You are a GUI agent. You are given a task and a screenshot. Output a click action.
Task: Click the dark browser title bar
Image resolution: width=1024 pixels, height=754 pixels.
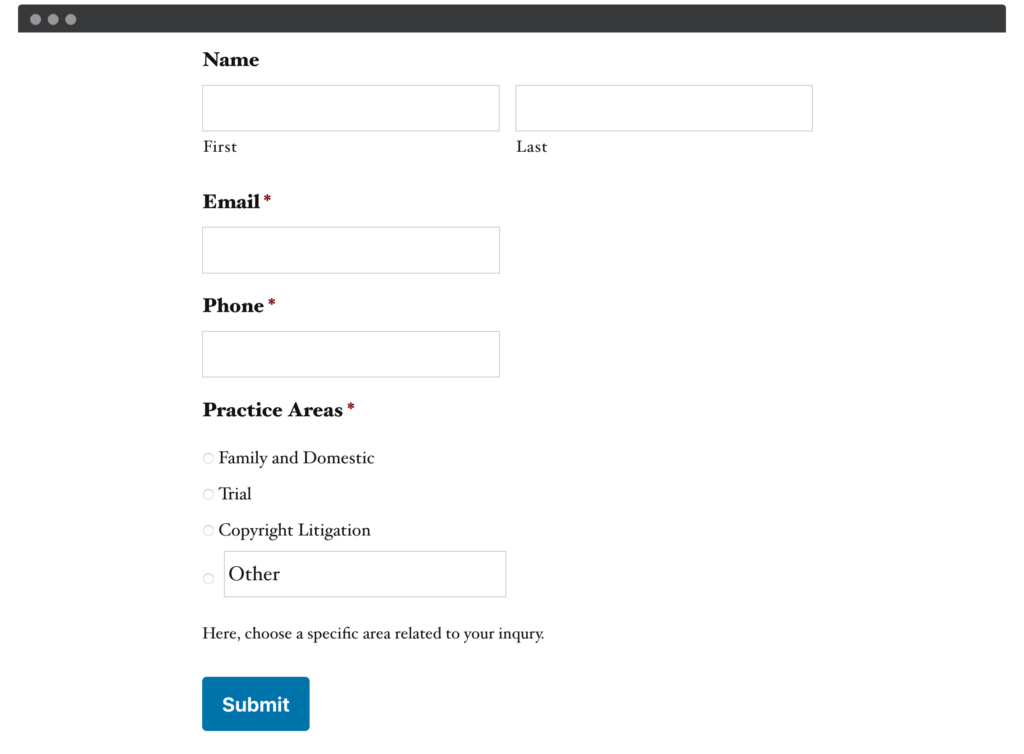[512, 18]
